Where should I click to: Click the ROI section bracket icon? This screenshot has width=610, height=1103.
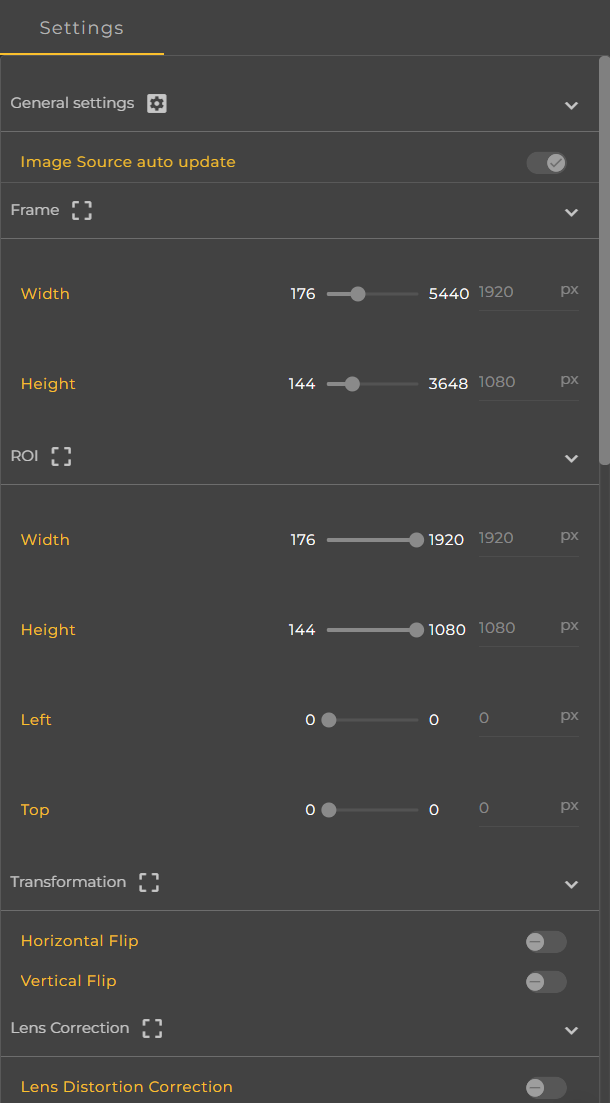pos(61,456)
